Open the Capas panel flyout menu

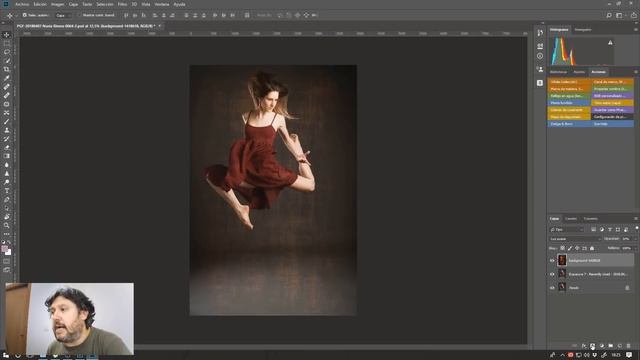[636, 219]
